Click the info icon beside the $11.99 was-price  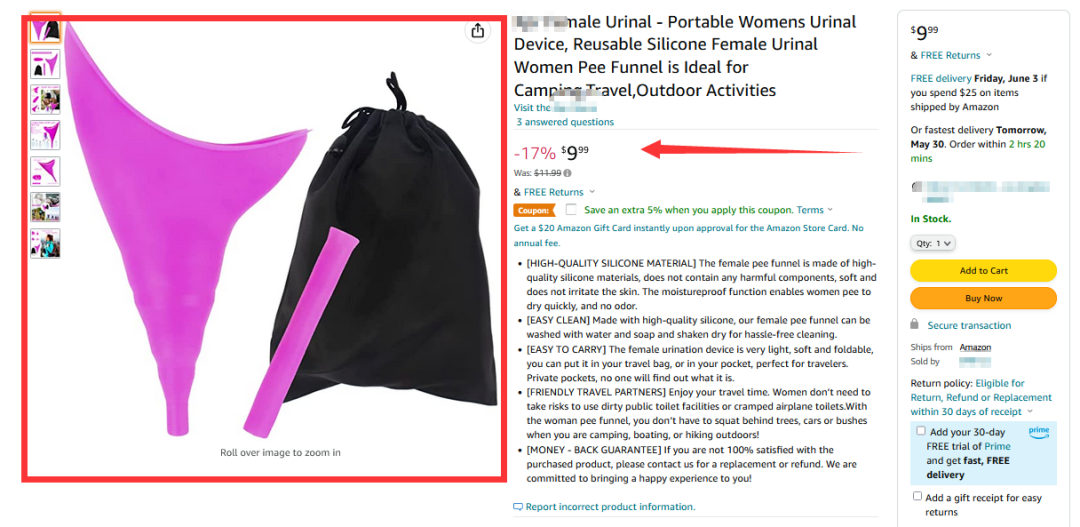coord(567,173)
